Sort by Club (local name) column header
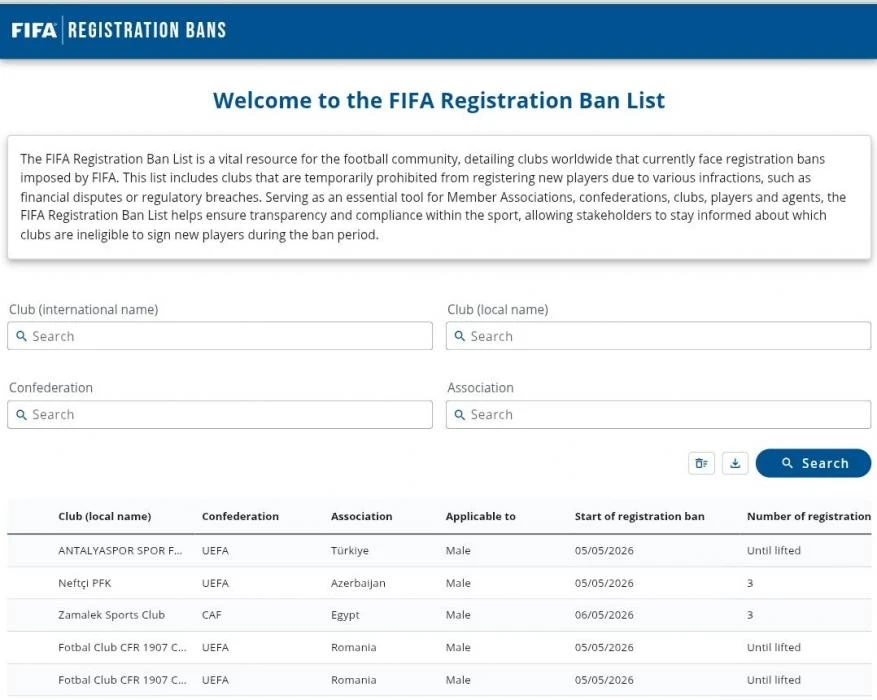This screenshot has width=877, height=700. [105, 516]
